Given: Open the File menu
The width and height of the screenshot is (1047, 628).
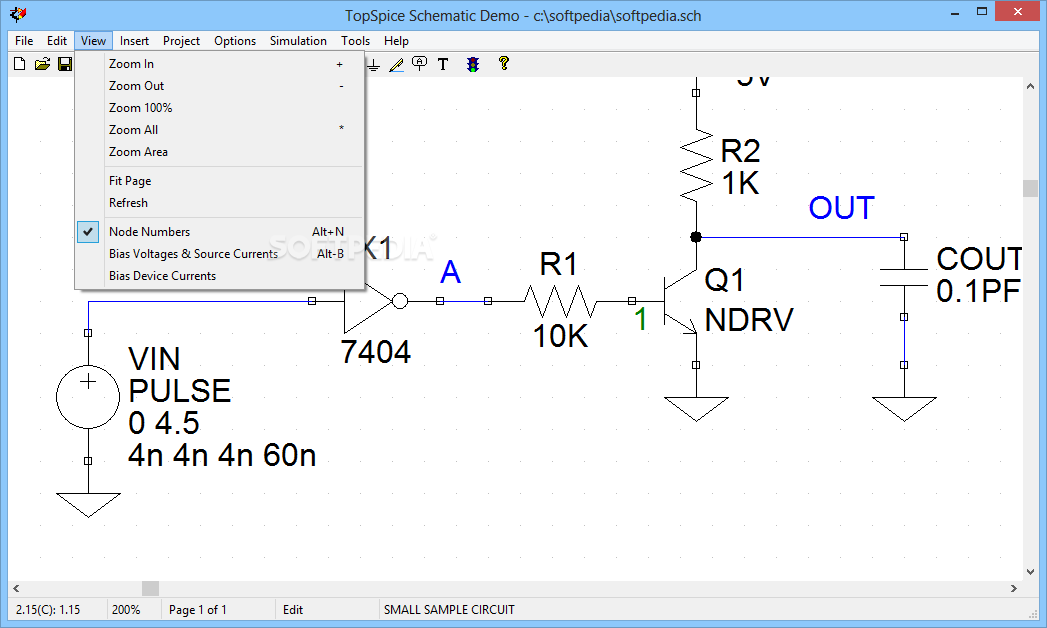Looking at the screenshot, I should point(24,41).
